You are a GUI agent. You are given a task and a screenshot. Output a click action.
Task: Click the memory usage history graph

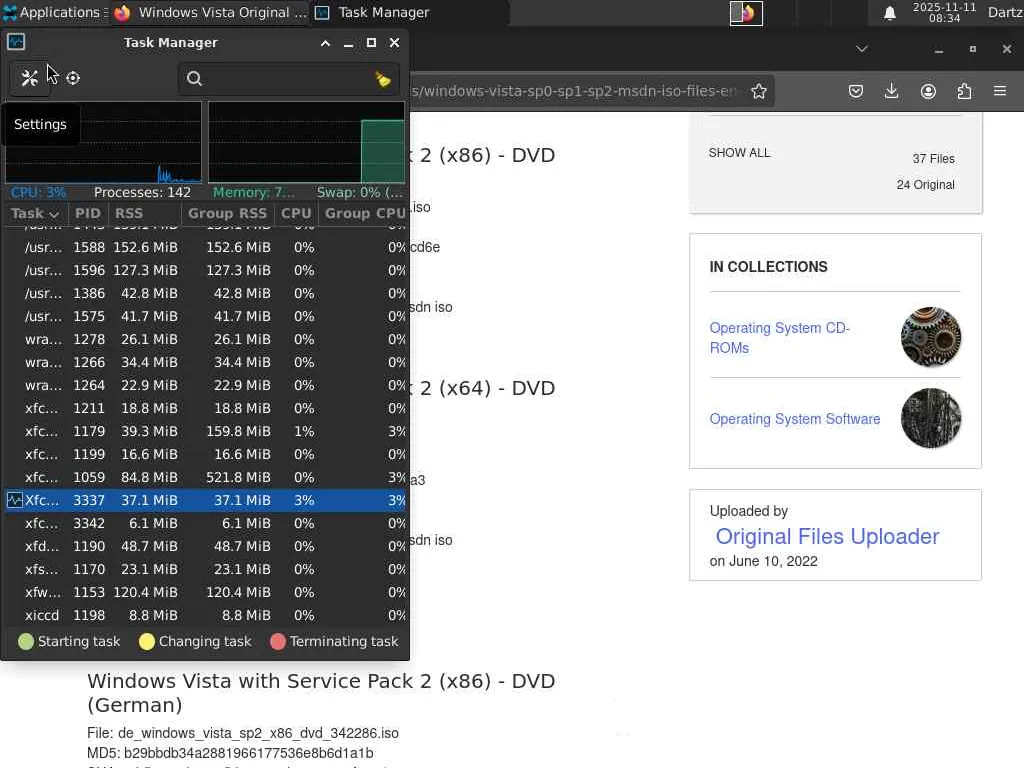click(306, 142)
